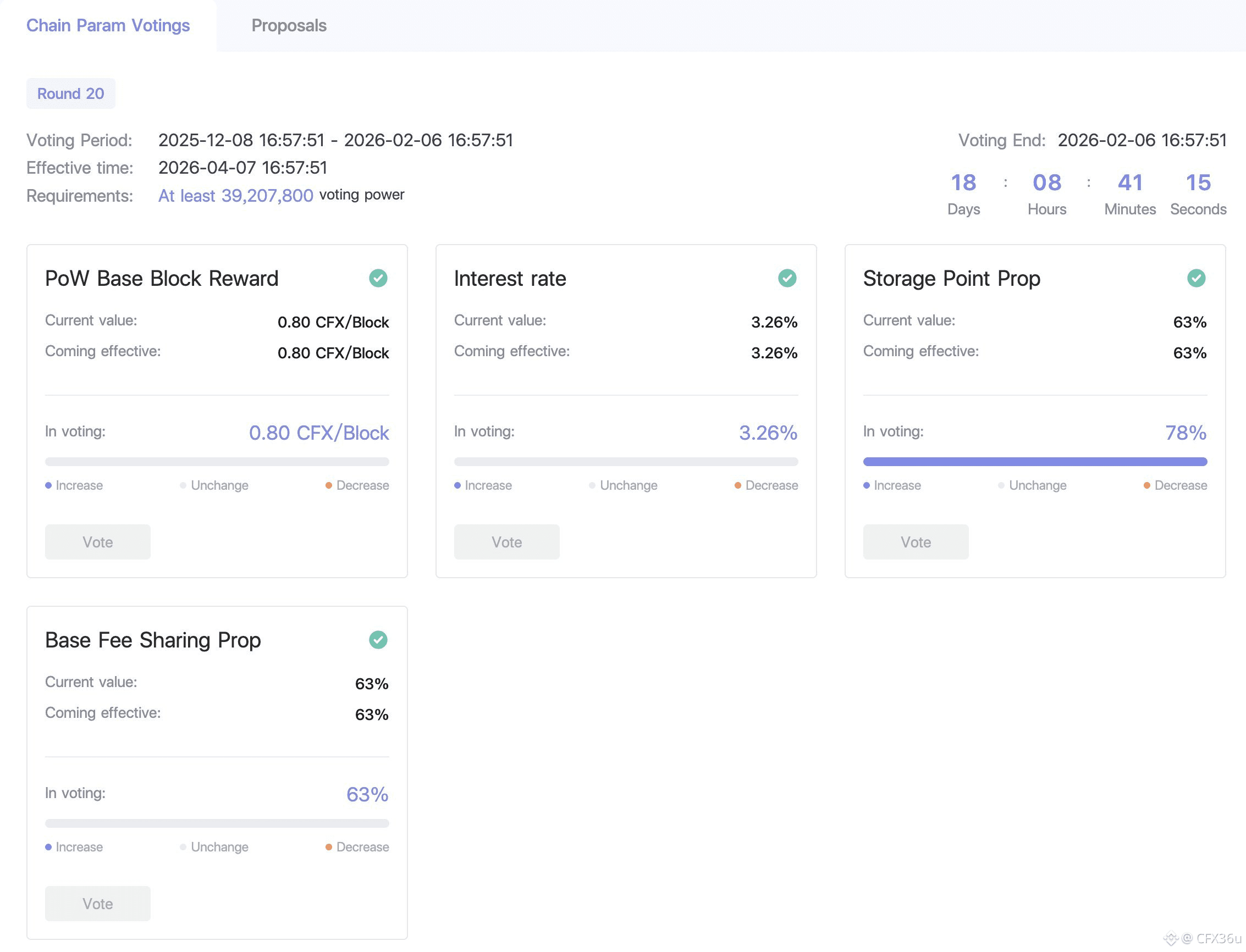This screenshot has width=1246, height=952.
Task: Click the Round 20 badge
Action: [x=71, y=93]
